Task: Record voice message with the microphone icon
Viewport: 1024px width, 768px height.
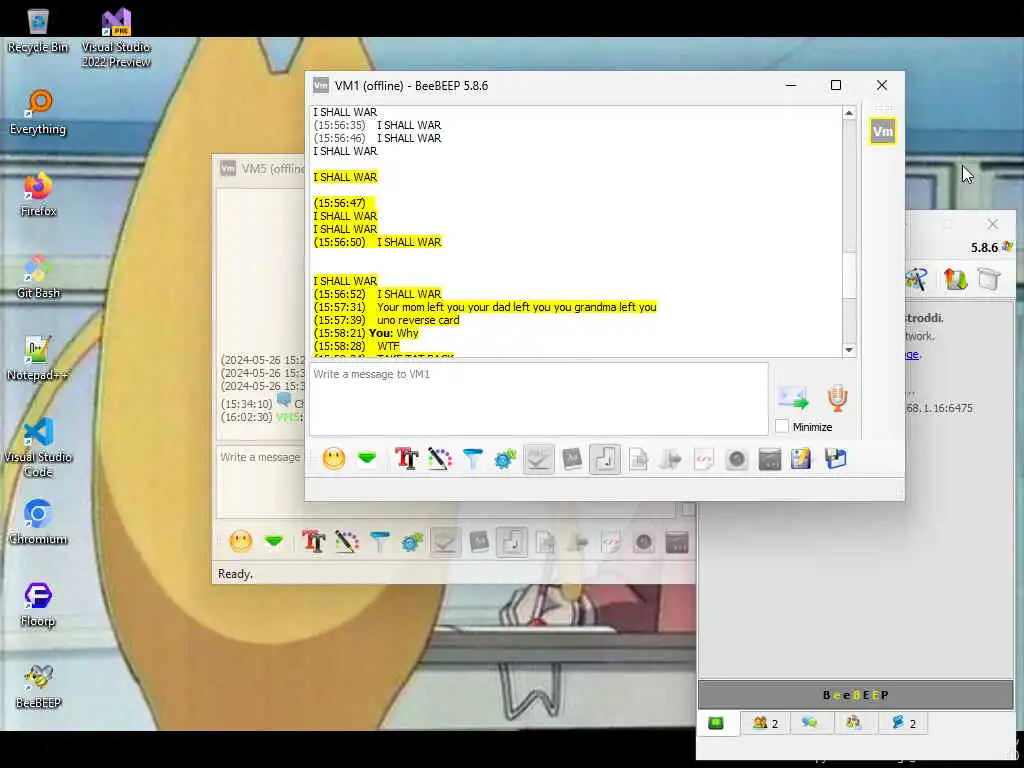Action: [x=837, y=397]
